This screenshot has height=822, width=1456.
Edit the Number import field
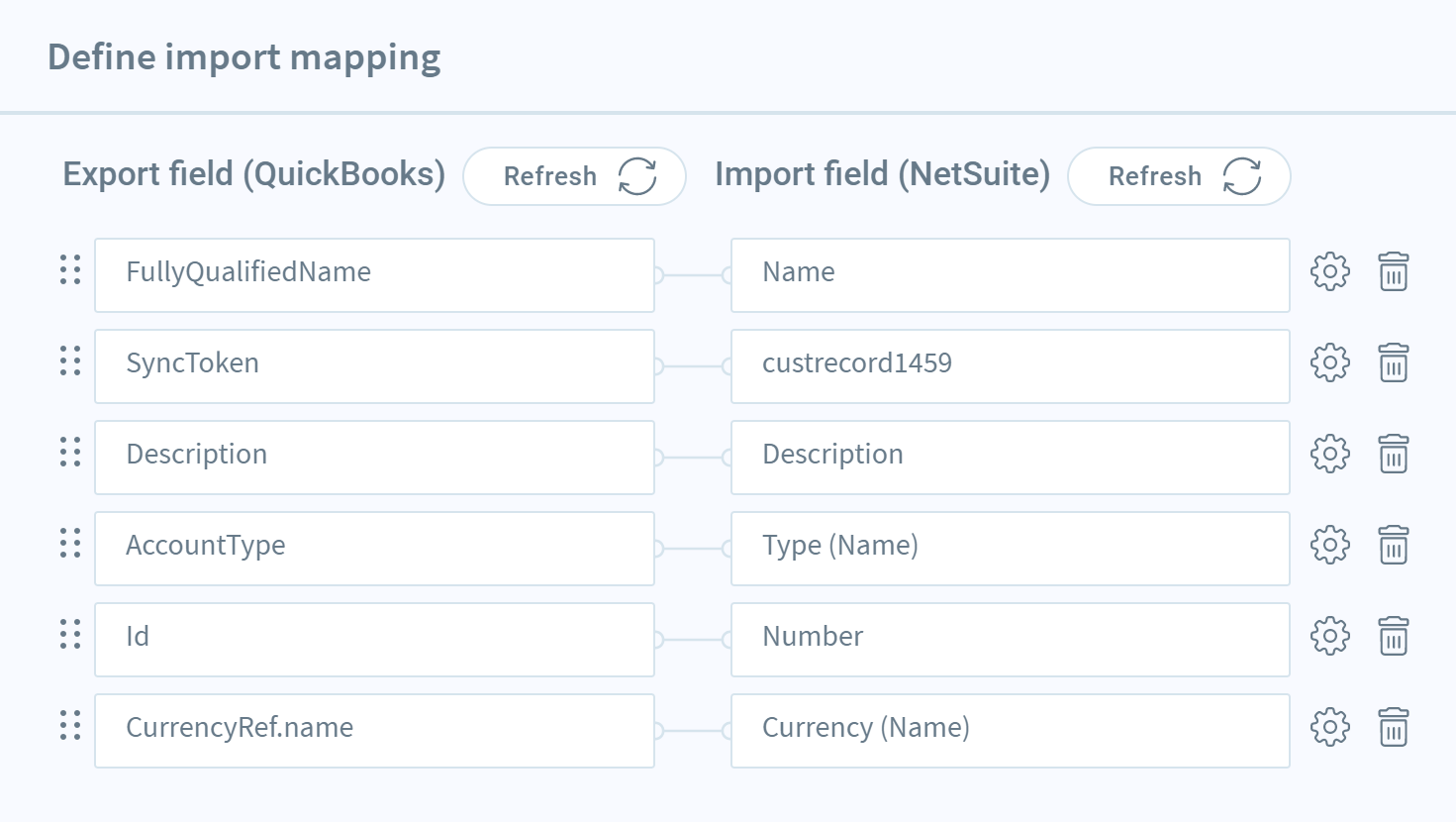coord(1011,640)
